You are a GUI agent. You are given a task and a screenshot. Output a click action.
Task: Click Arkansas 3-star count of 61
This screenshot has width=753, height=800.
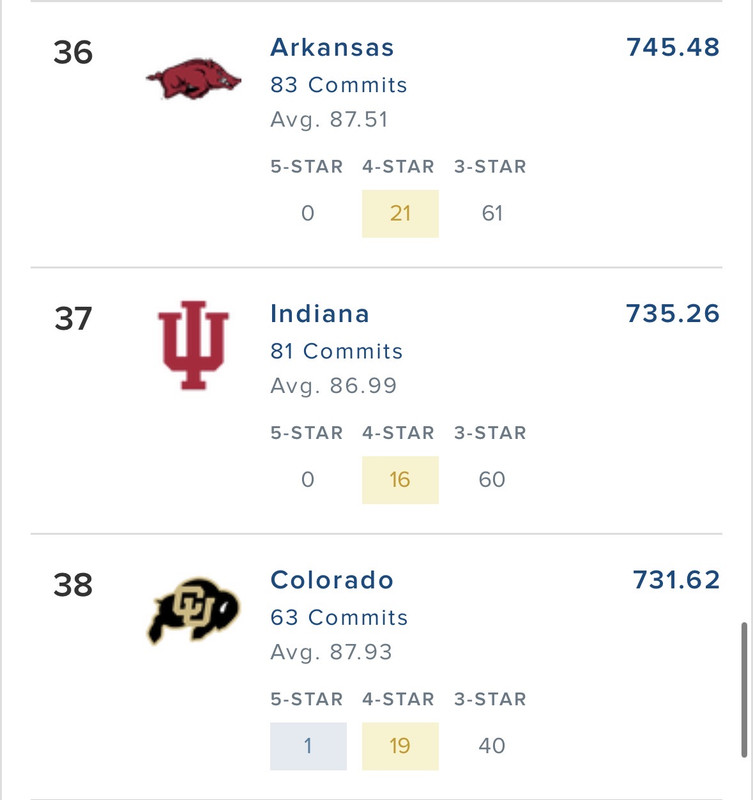click(492, 213)
